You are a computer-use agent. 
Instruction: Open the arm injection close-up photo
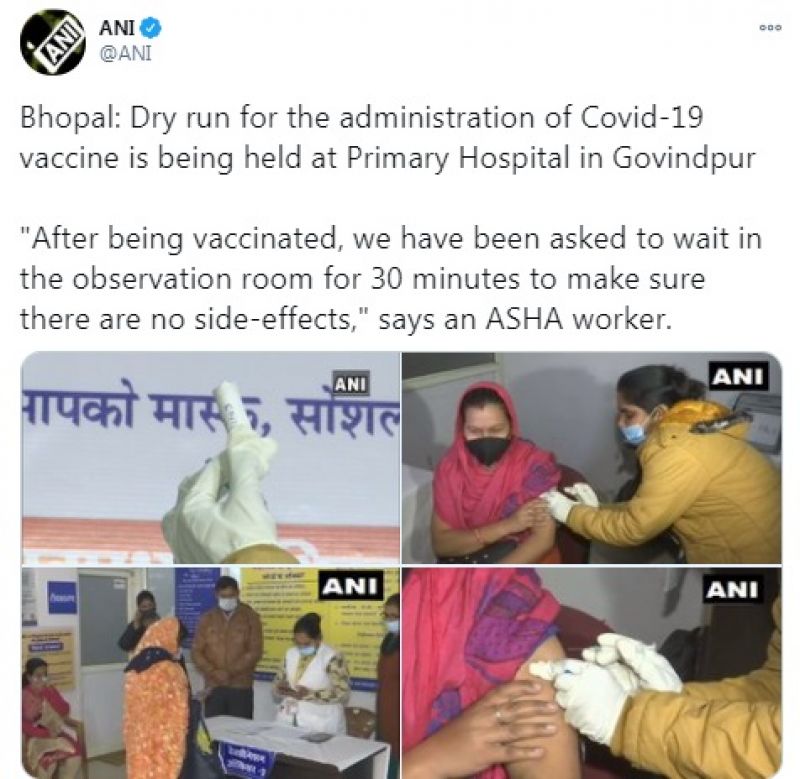click(x=592, y=672)
